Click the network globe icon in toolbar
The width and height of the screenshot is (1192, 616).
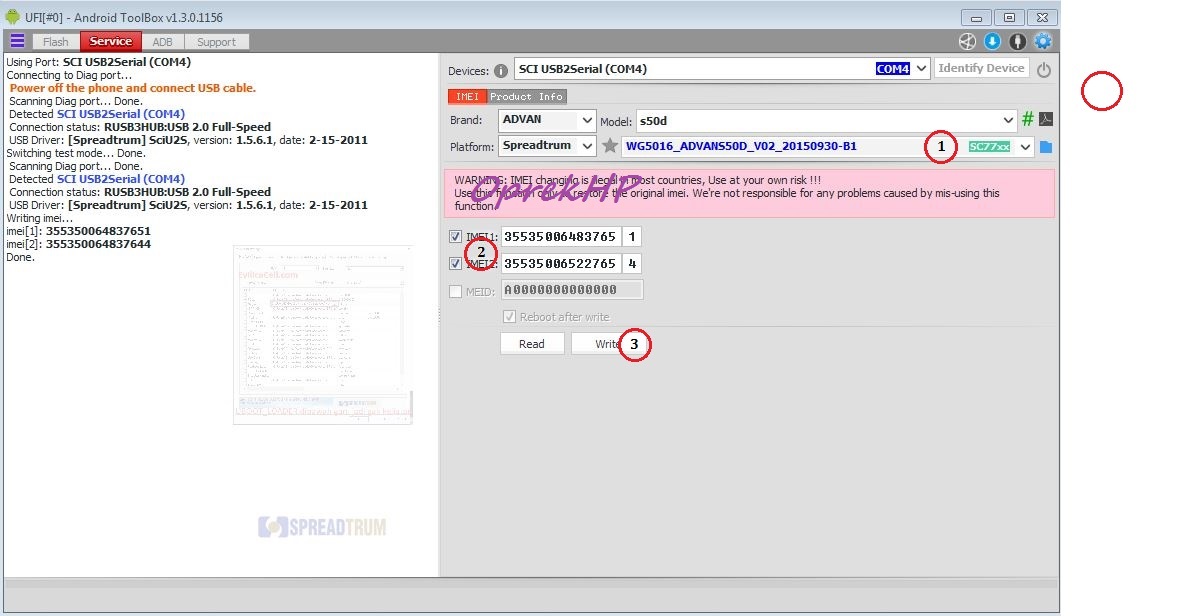click(967, 42)
